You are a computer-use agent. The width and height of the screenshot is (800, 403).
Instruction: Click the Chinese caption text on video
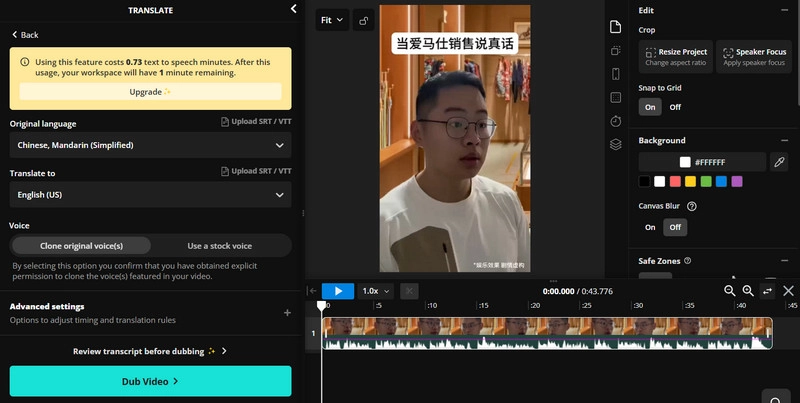455,43
